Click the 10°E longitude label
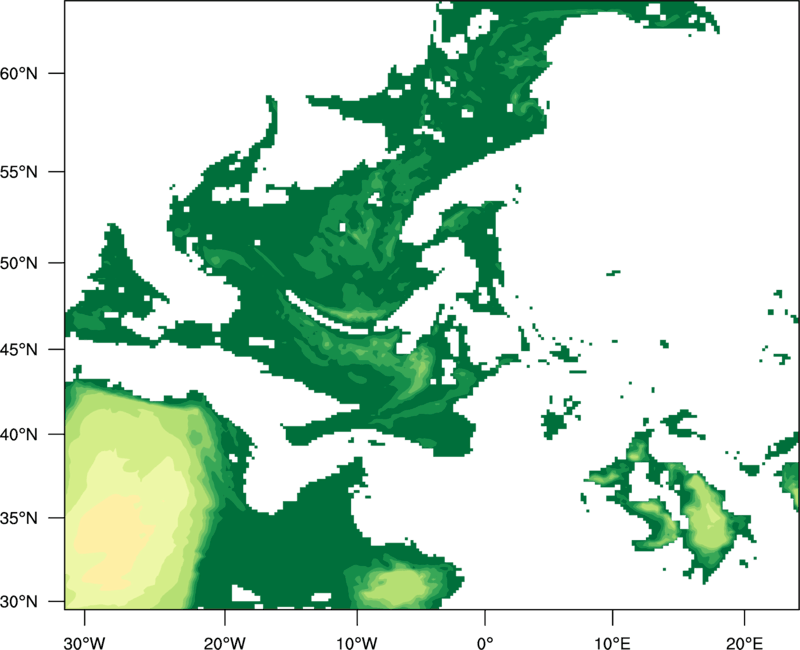 pos(612,643)
